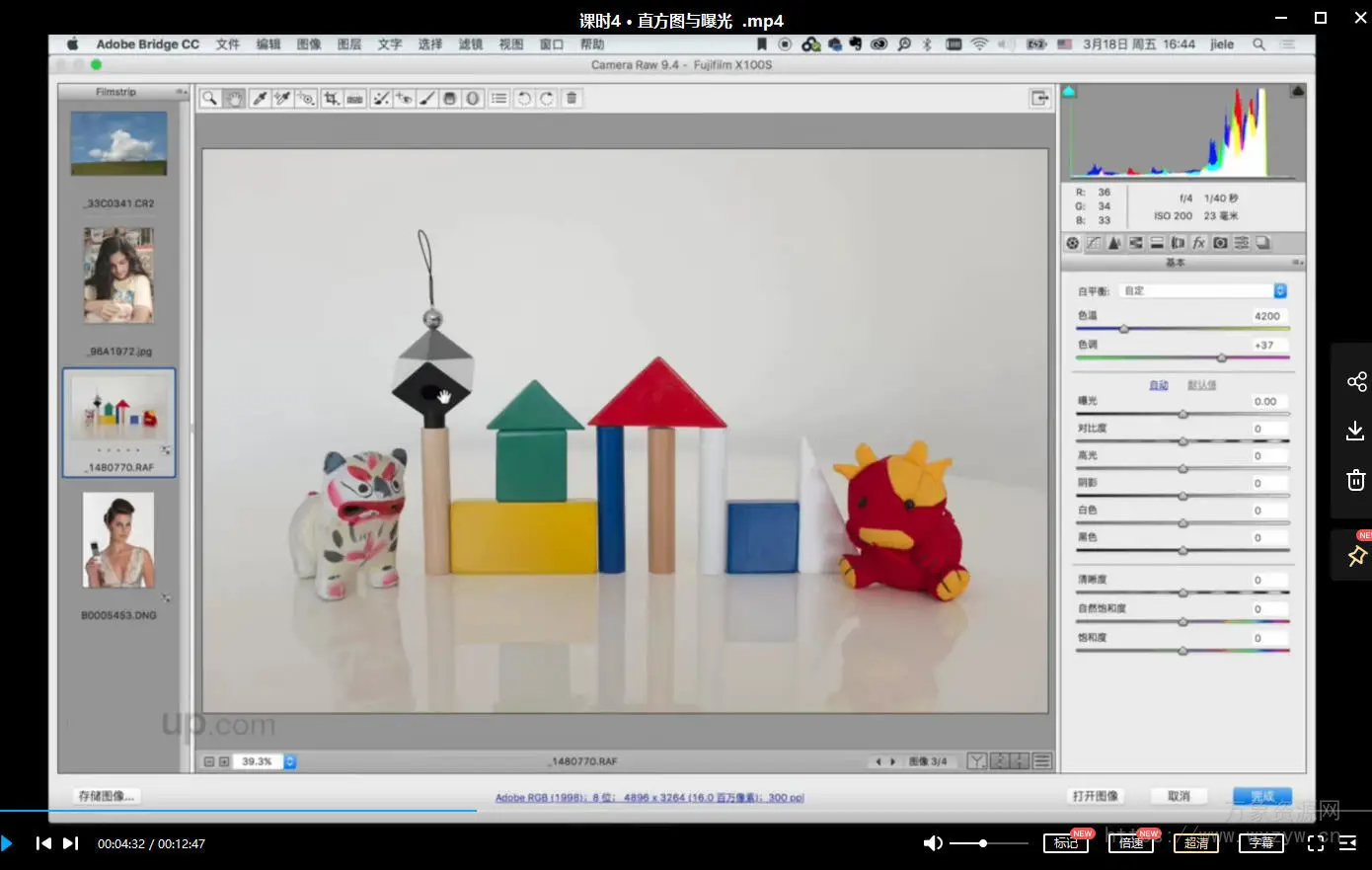The height and width of the screenshot is (870, 1372).
Task: Expand the Filmstrip panel options menu
Action: click(x=181, y=92)
